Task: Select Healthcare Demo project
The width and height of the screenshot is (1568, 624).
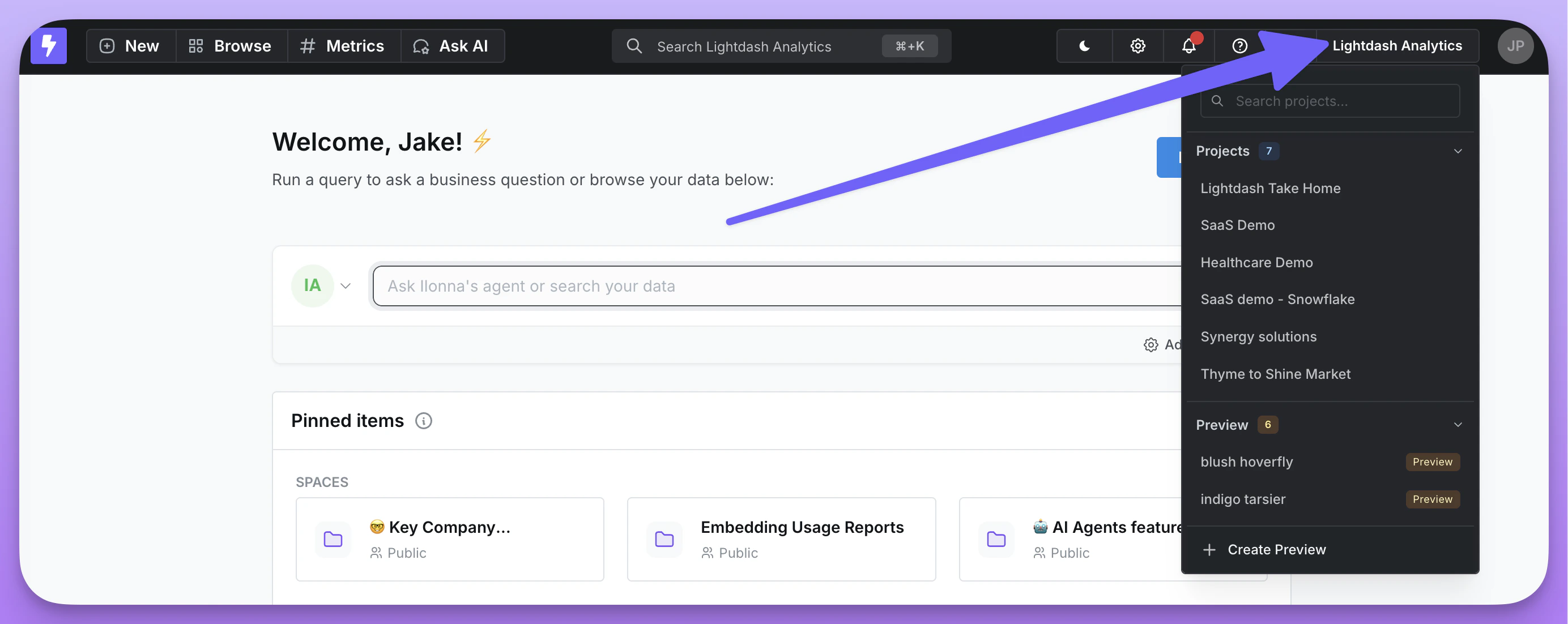Action: [1256, 262]
